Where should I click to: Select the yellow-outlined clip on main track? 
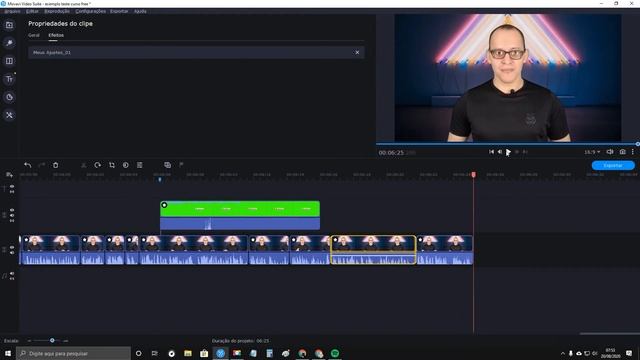373,250
